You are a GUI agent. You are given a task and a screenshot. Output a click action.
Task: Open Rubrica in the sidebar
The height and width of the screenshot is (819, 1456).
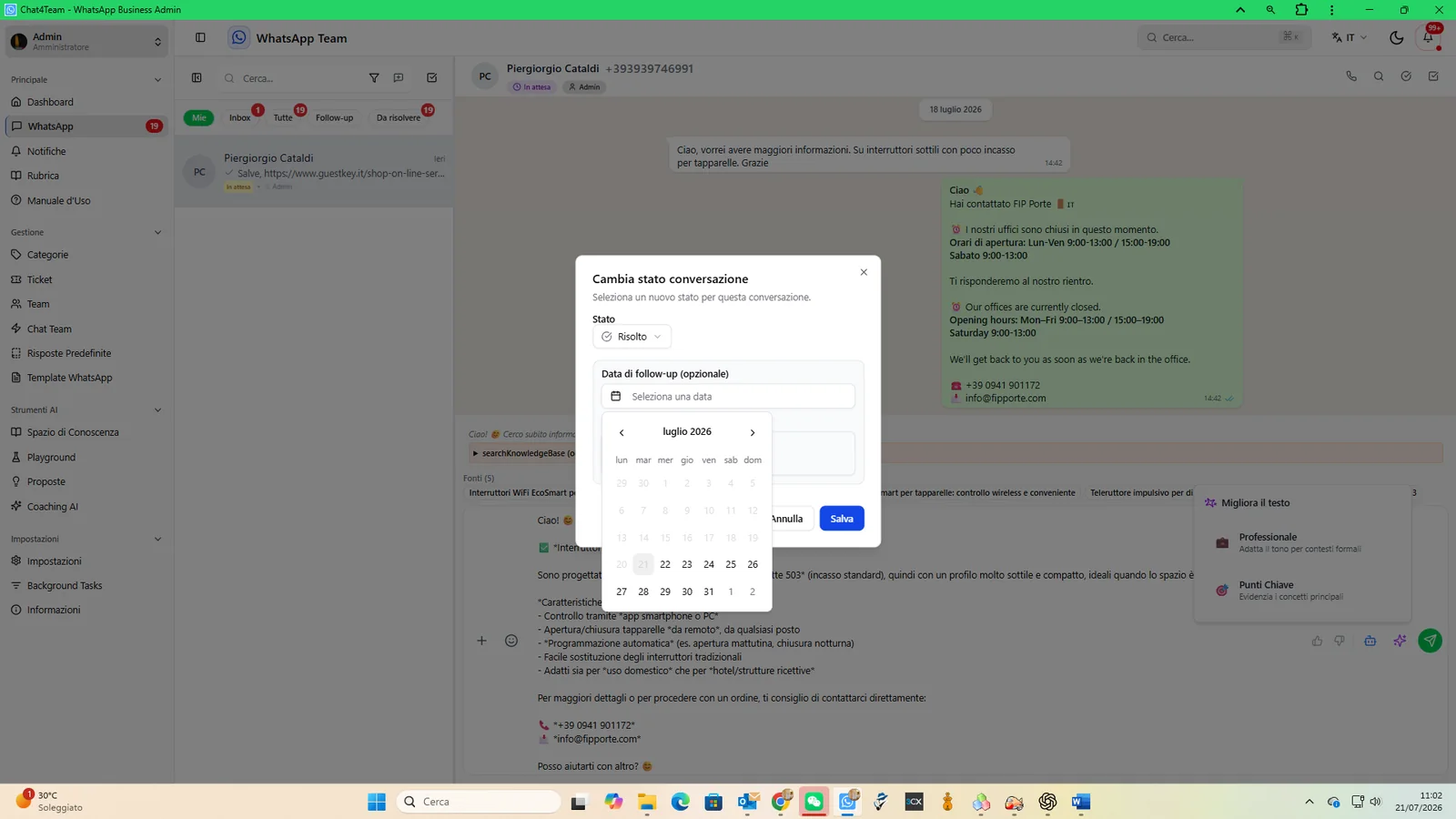pyautogui.click(x=86, y=176)
